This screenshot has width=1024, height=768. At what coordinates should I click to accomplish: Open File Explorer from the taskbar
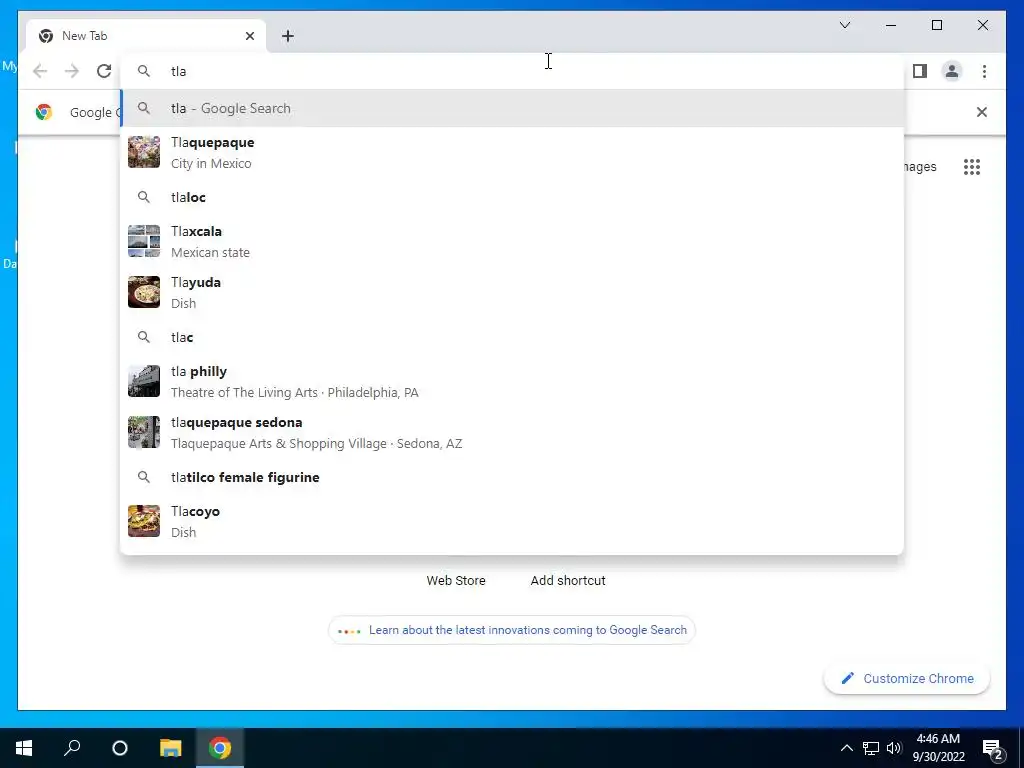coord(170,748)
